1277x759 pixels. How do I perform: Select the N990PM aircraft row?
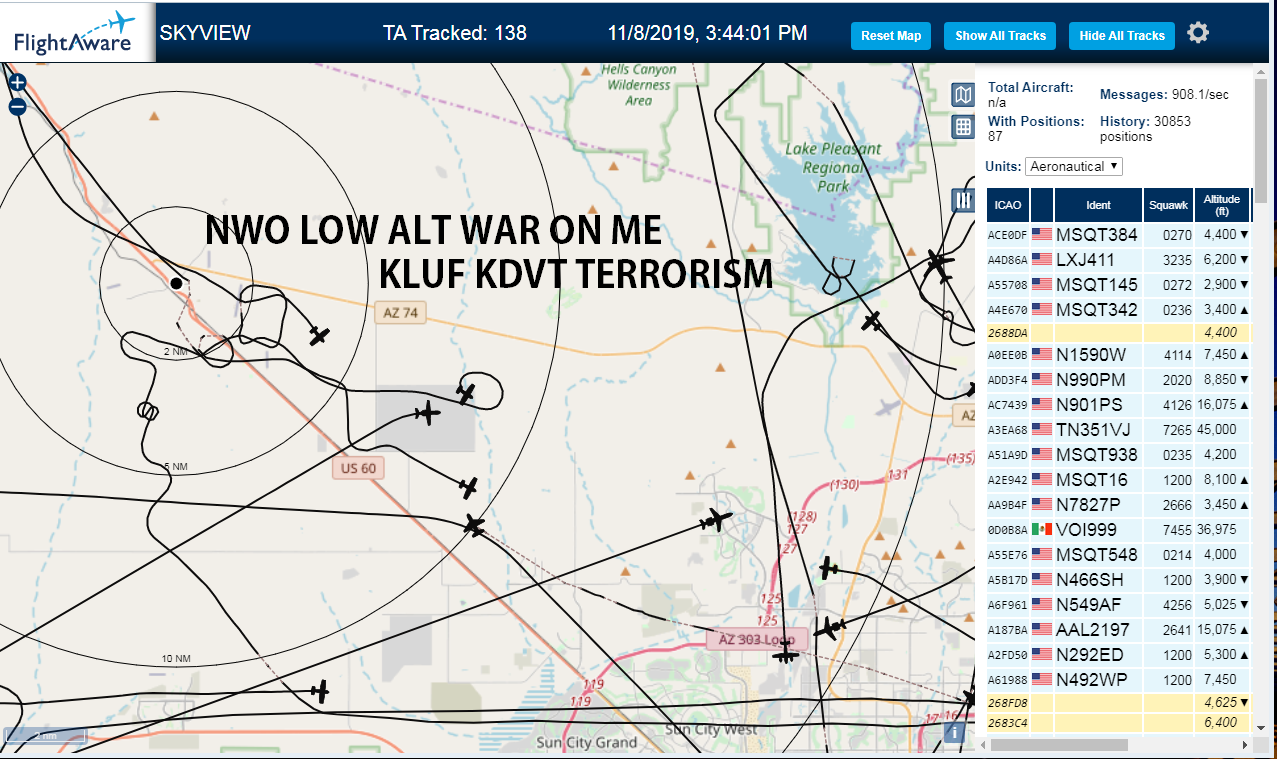pyautogui.click(x=1118, y=379)
